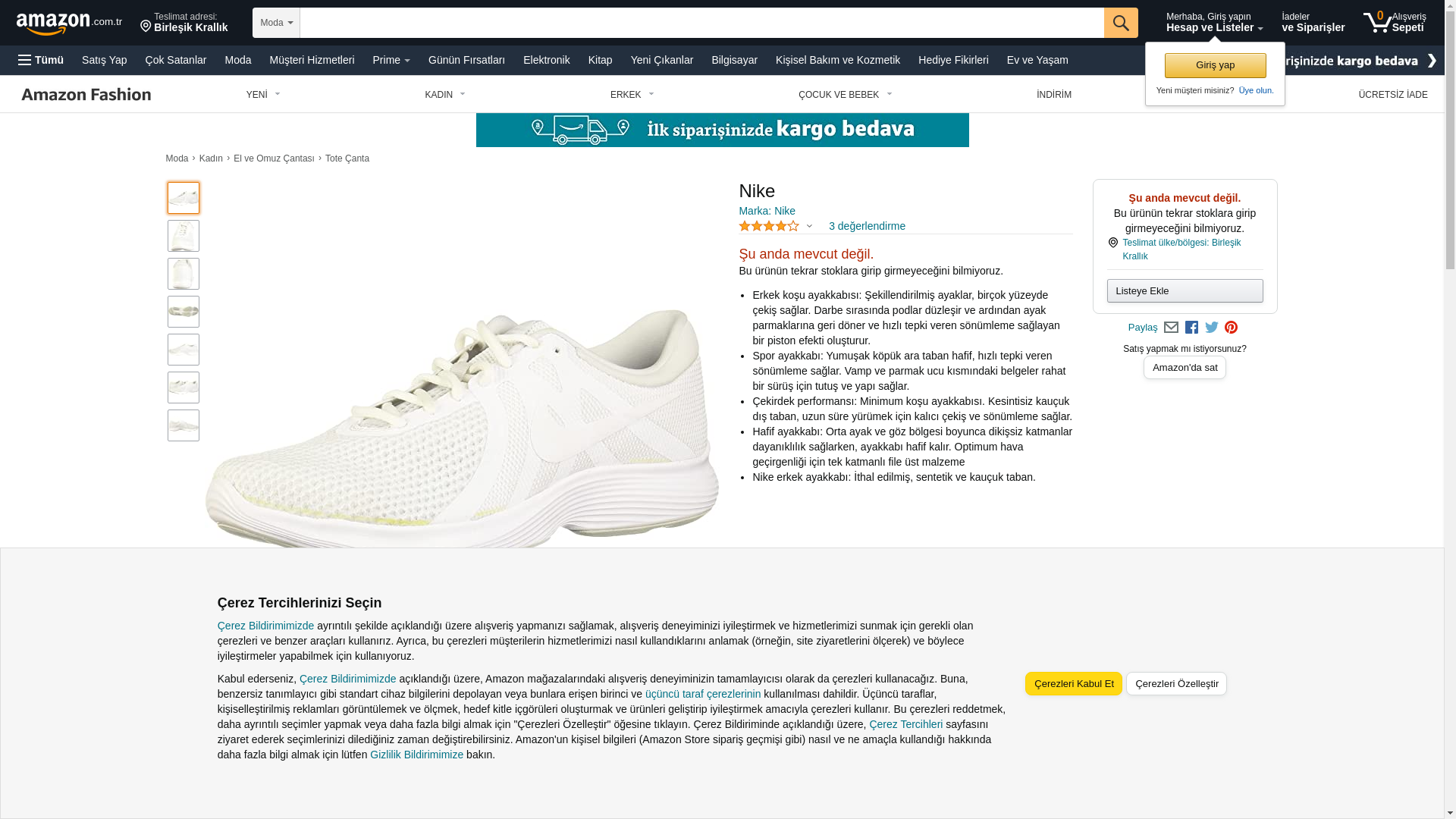Image resolution: width=1456 pixels, height=819 pixels.
Task: Open the Elektronik nav item
Action: coord(546,60)
